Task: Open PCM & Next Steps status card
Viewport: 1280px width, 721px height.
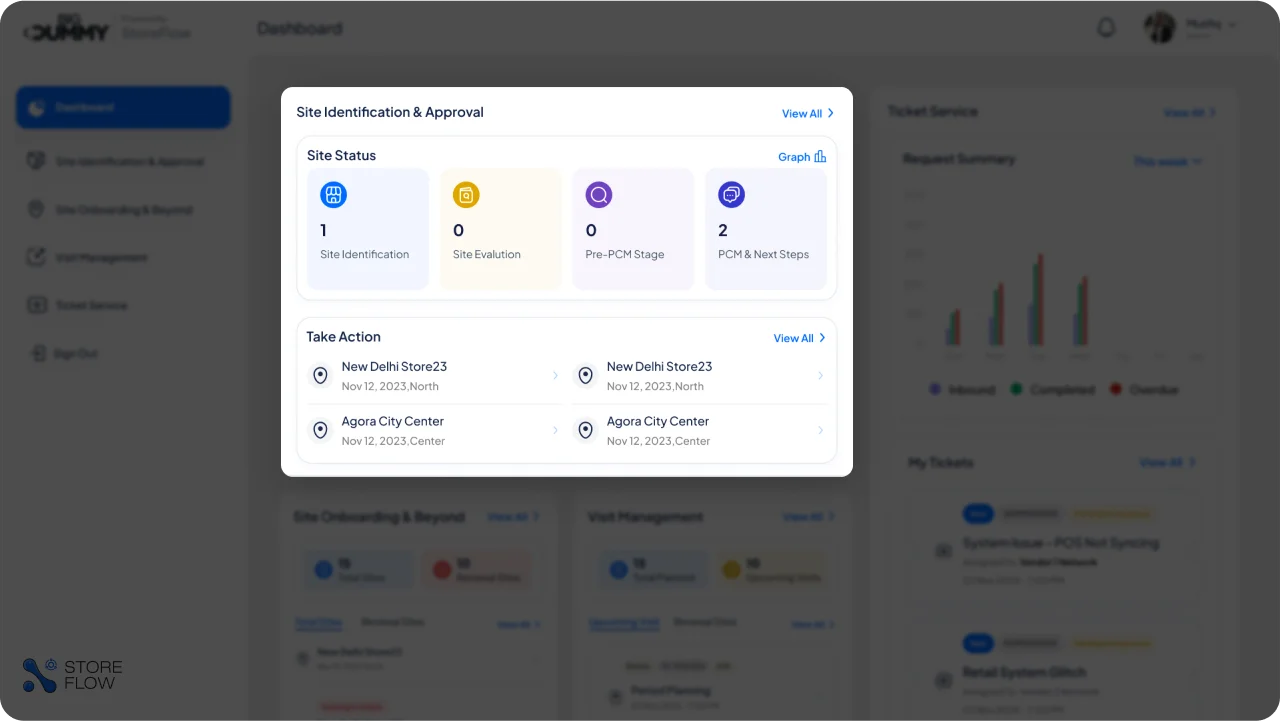Action: (x=766, y=229)
